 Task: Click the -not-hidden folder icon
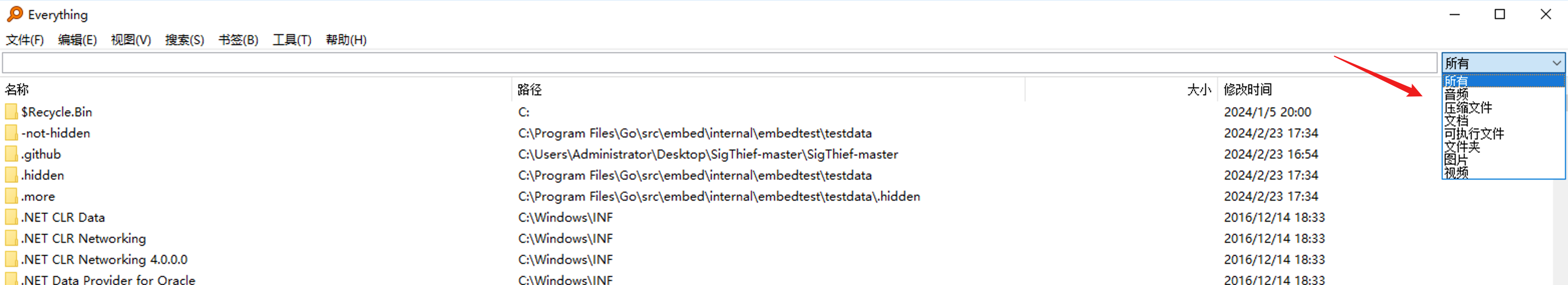click(x=11, y=133)
